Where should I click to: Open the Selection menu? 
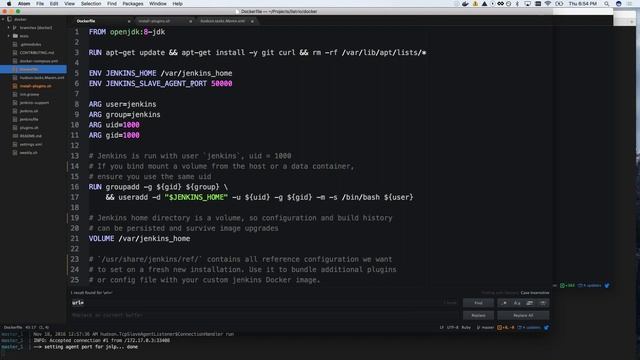click(x=91, y=4)
